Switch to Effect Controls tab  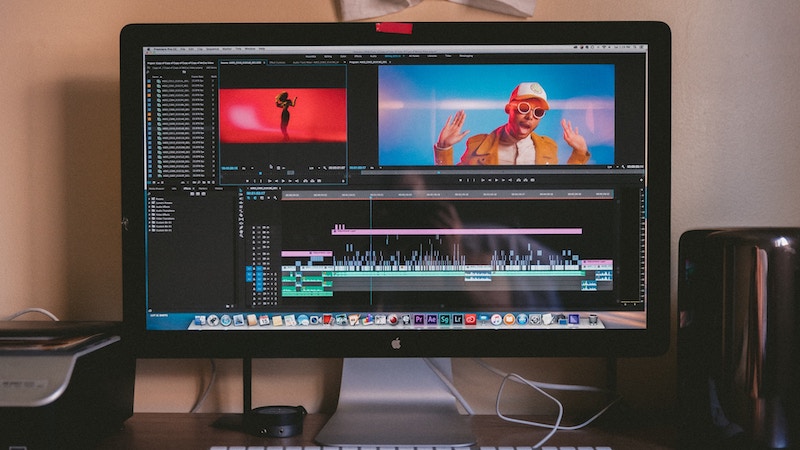pyautogui.click(x=278, y=62)
